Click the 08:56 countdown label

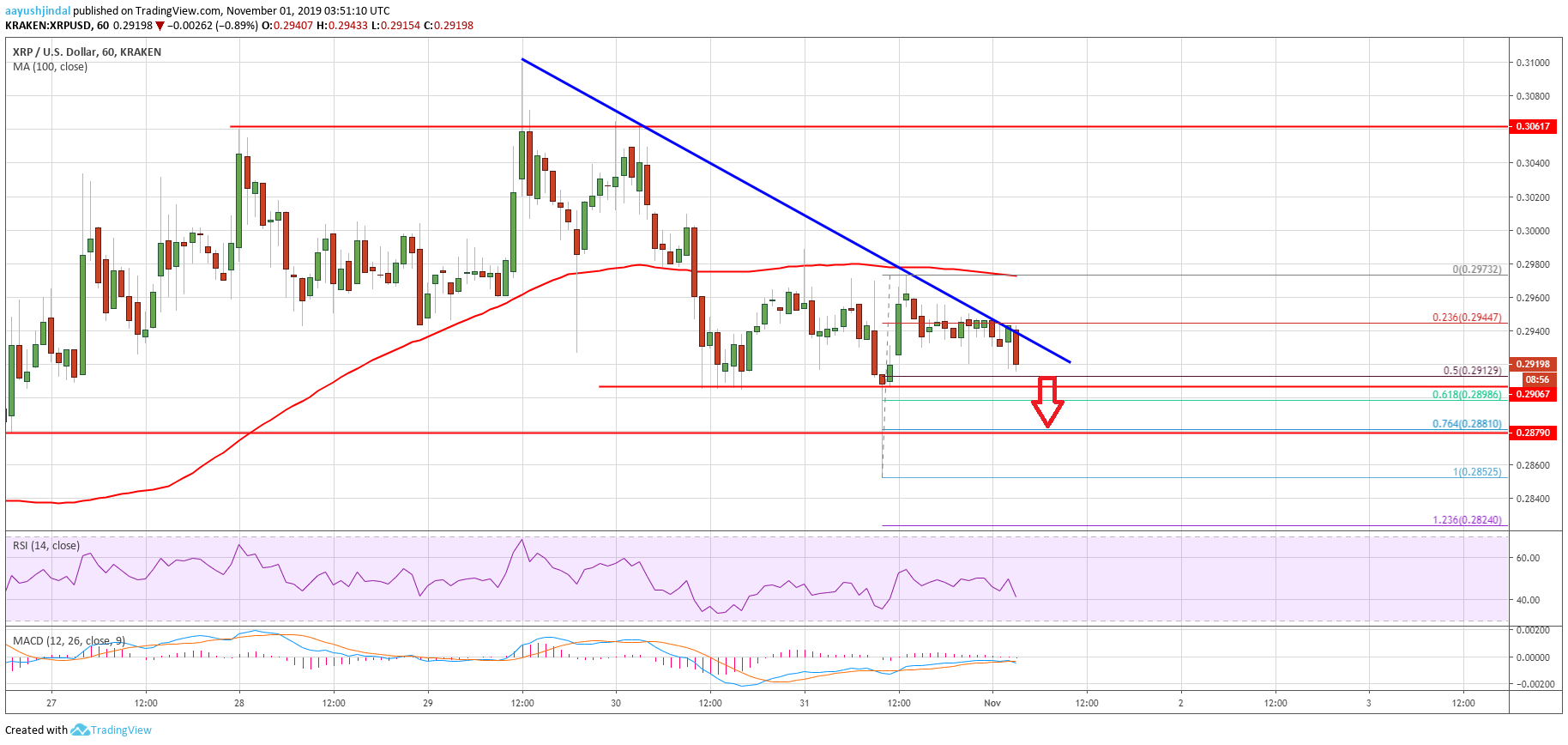1537,379
